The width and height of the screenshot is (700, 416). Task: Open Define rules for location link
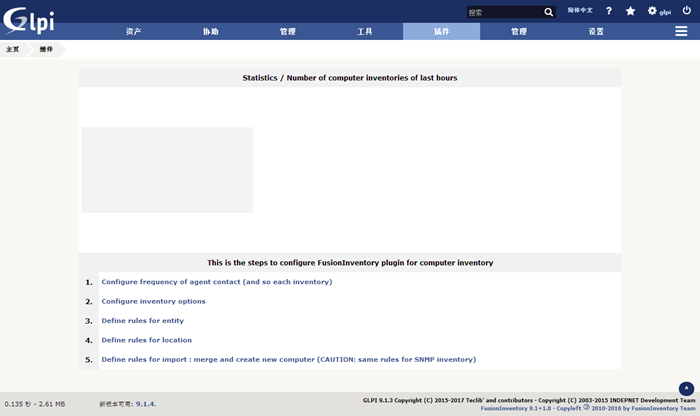tap(146, 340)
